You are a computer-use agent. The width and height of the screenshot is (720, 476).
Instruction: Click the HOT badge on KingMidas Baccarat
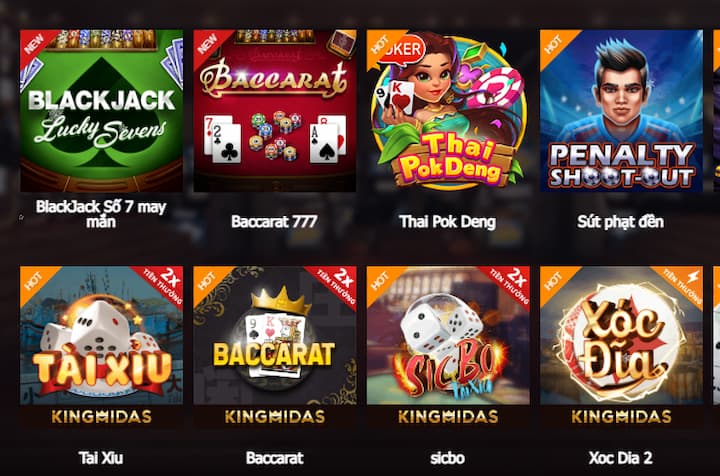tap(207, 280)
